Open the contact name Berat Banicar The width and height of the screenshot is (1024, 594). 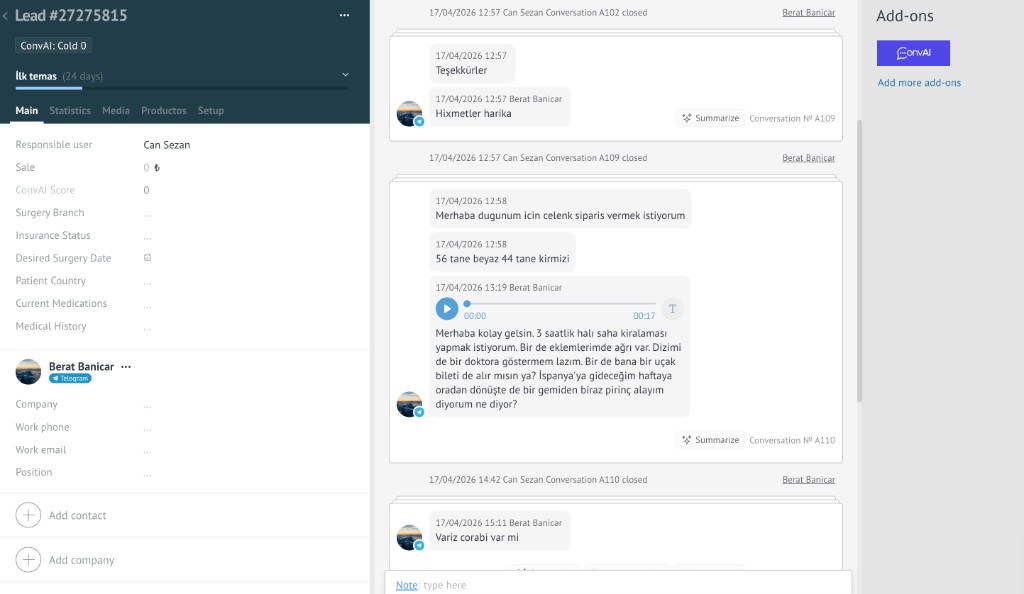click(x=81, y=367)
